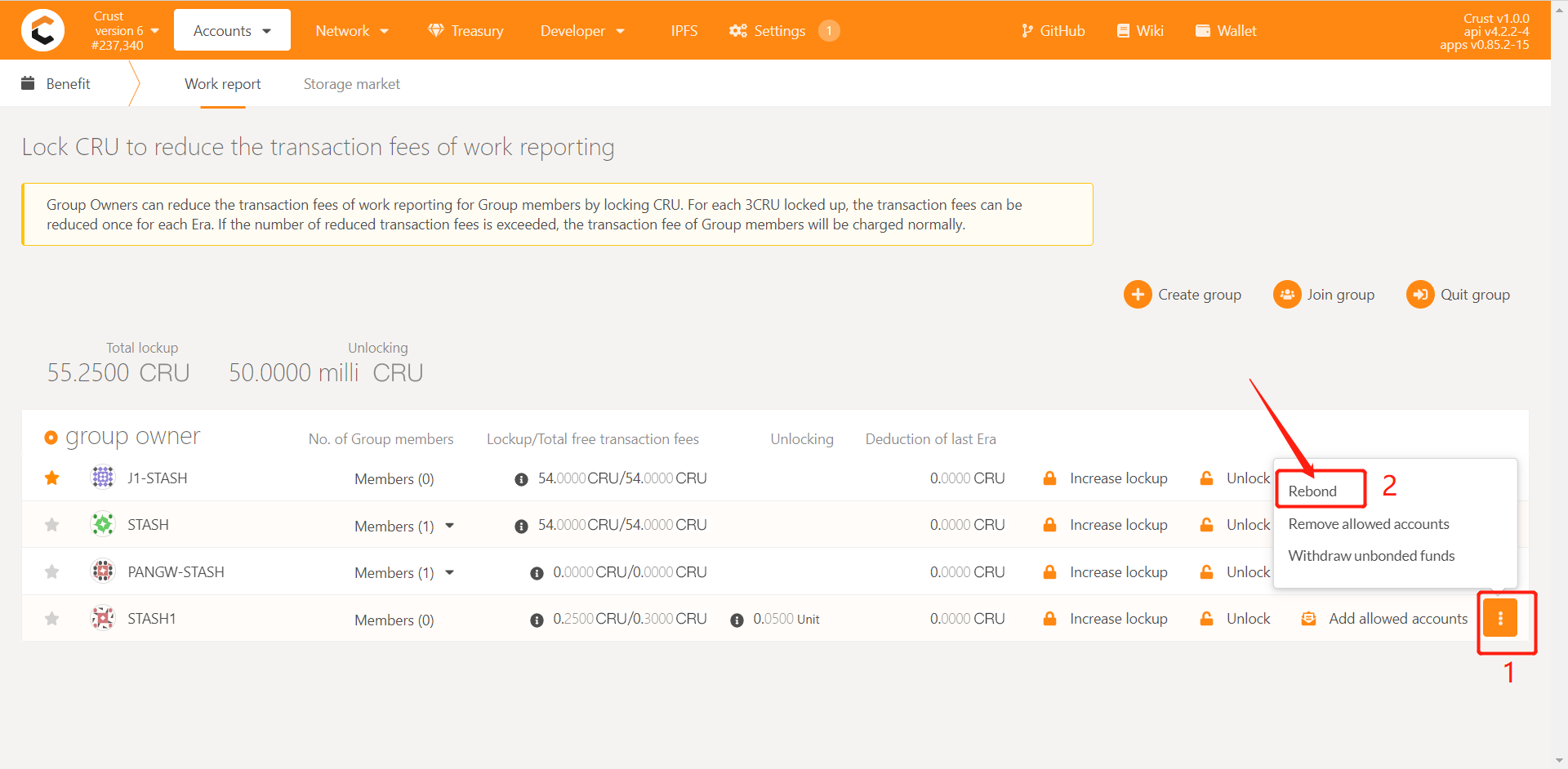
Task: Click Unlock for the PANGW-STASH row
Action: coord(1248,572)
